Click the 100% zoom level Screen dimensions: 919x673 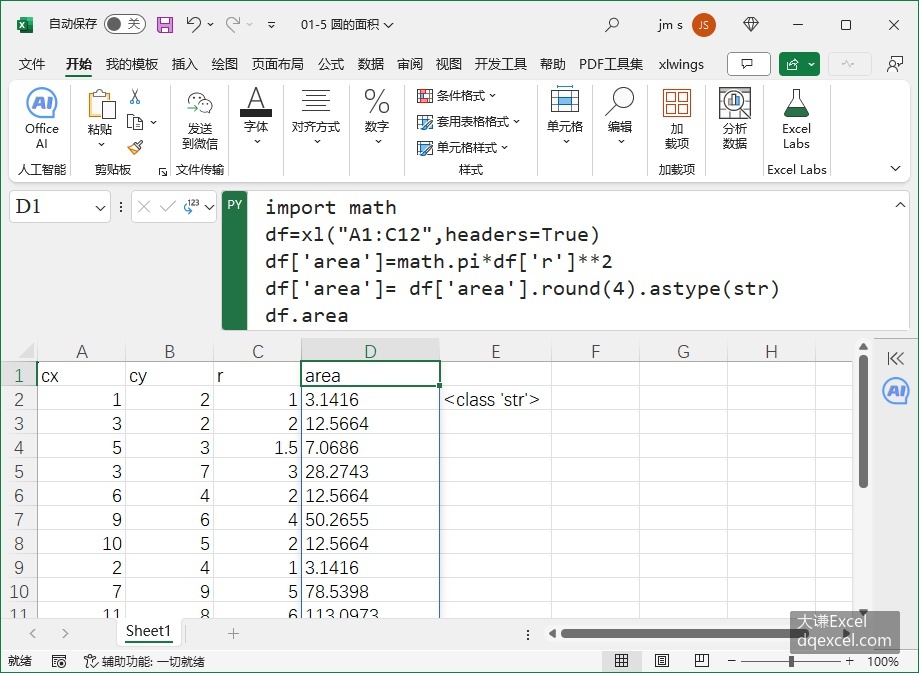point(883,661)
